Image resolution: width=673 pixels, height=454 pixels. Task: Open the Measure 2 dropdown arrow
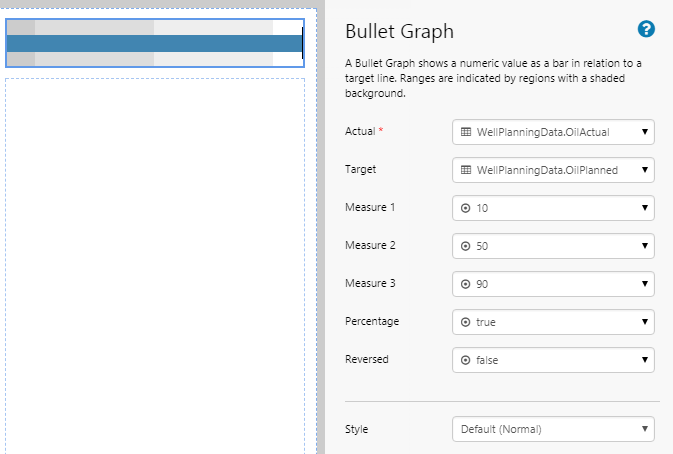click(x=645, y=246)
